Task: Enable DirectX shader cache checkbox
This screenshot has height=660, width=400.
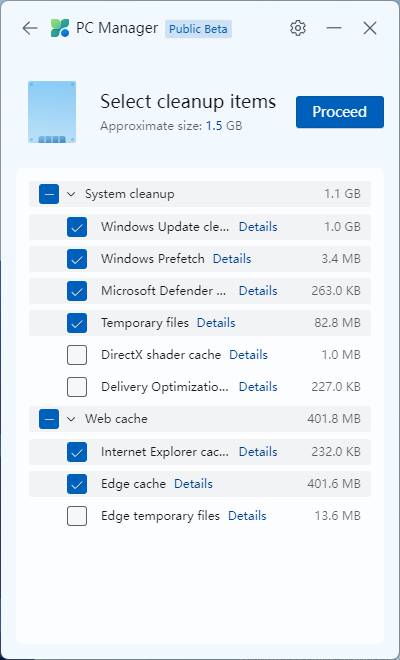Action: pos(77,355)
